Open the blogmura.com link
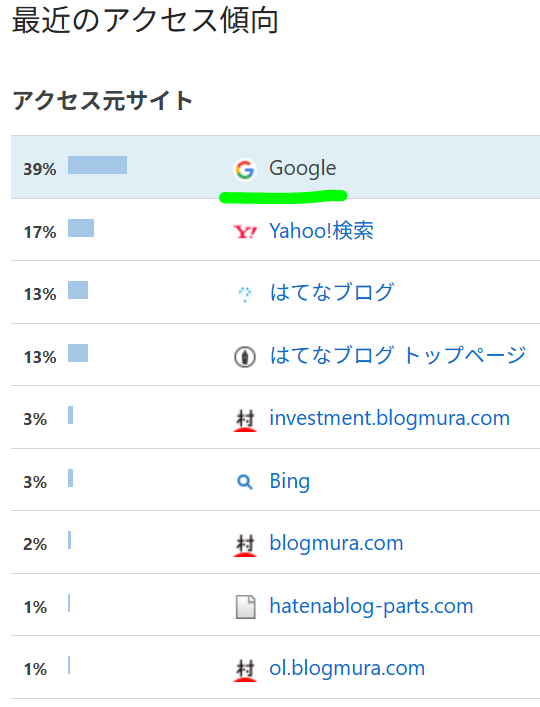The image size is (540, 707). pos(336,543)
